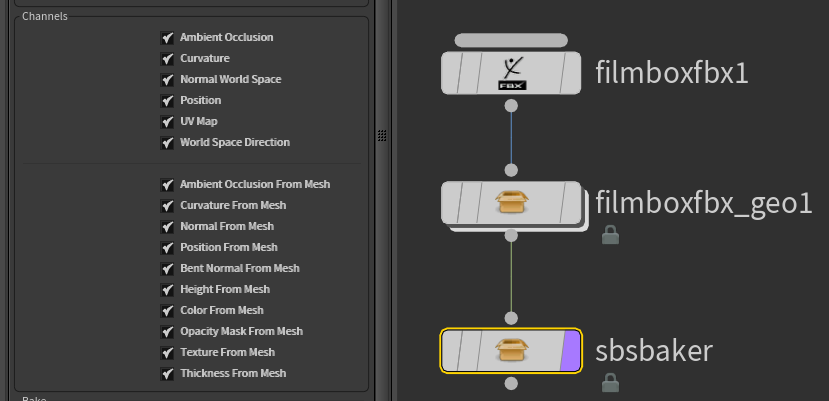The height and width of the screenshot is (401, 829).
Task: Select the green wire above sbsbaker
Action: click(x=511, y=277)
